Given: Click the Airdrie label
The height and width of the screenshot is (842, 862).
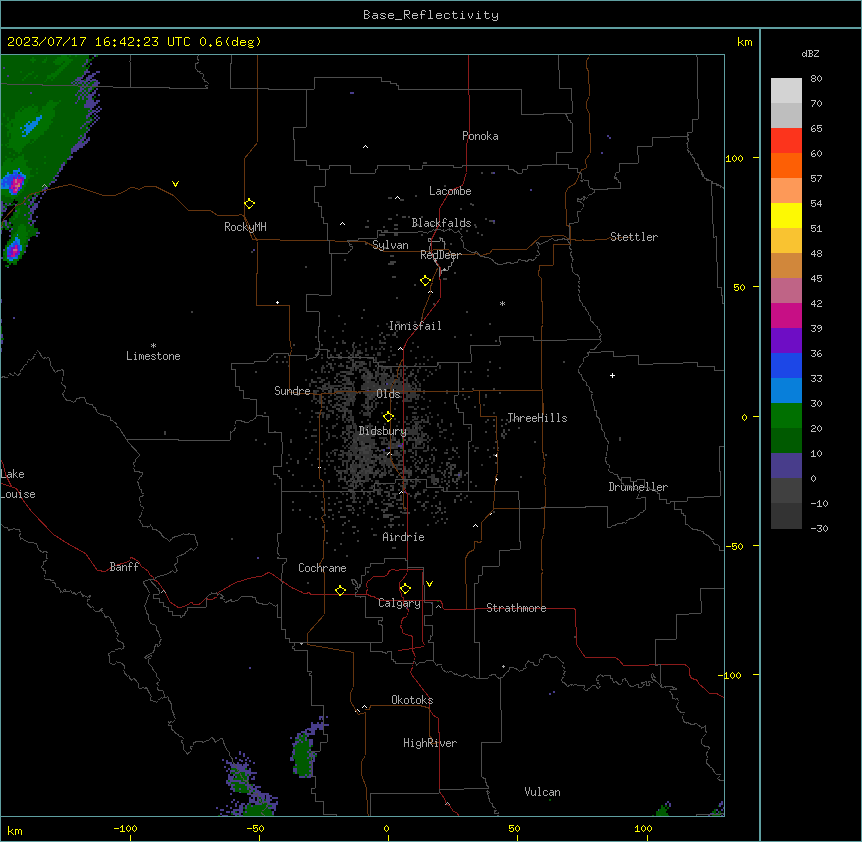Looking at the screenshot, I should [404, 537].
